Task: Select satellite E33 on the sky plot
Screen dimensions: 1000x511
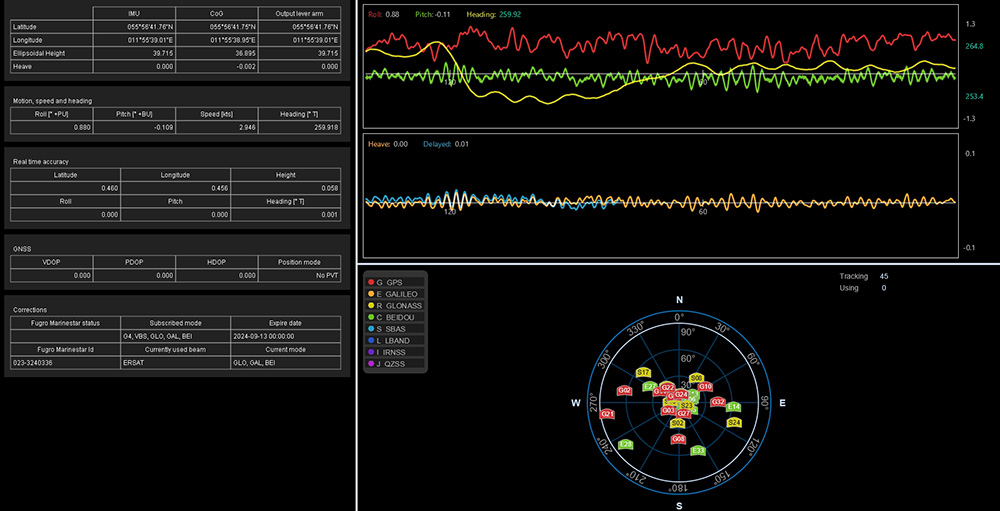Action: pos(698,451)
